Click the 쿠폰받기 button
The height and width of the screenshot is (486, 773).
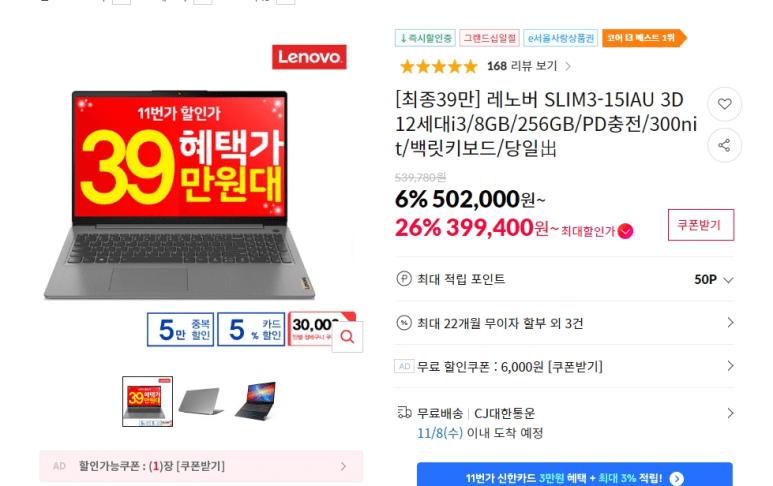point(701,225)
